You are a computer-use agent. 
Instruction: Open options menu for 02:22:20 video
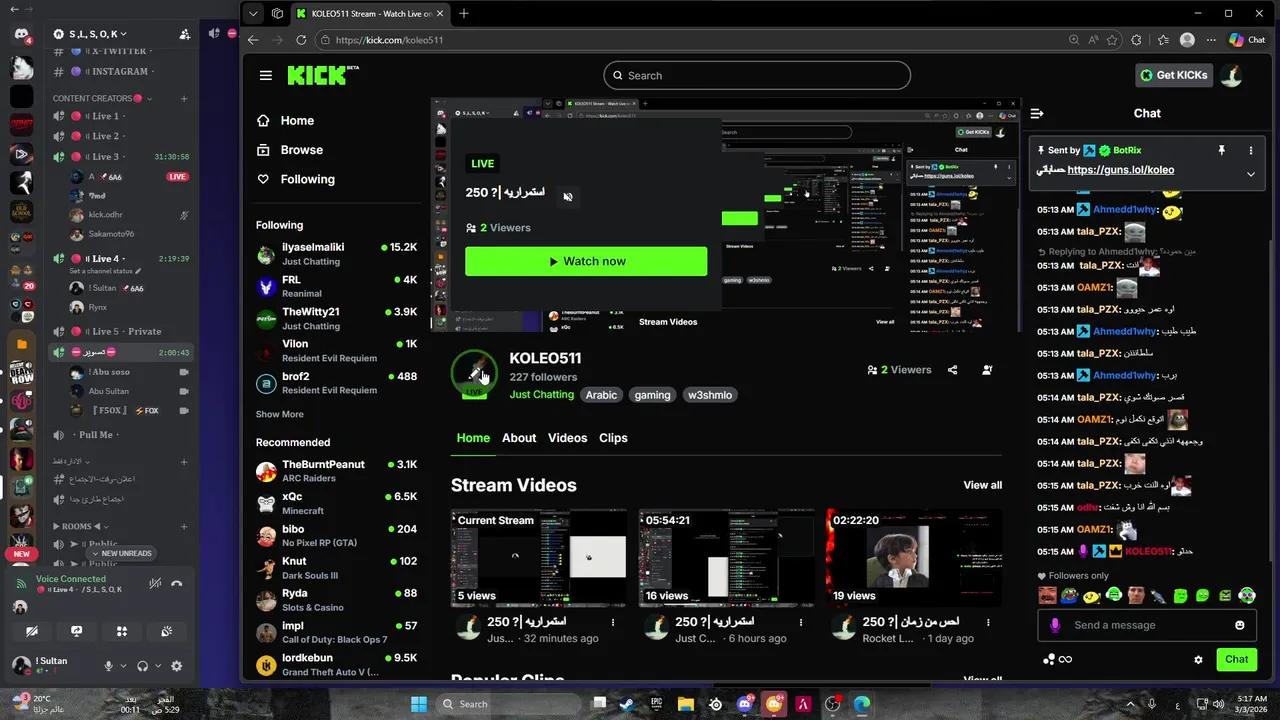pyautogui.click(x=988, y=622)
